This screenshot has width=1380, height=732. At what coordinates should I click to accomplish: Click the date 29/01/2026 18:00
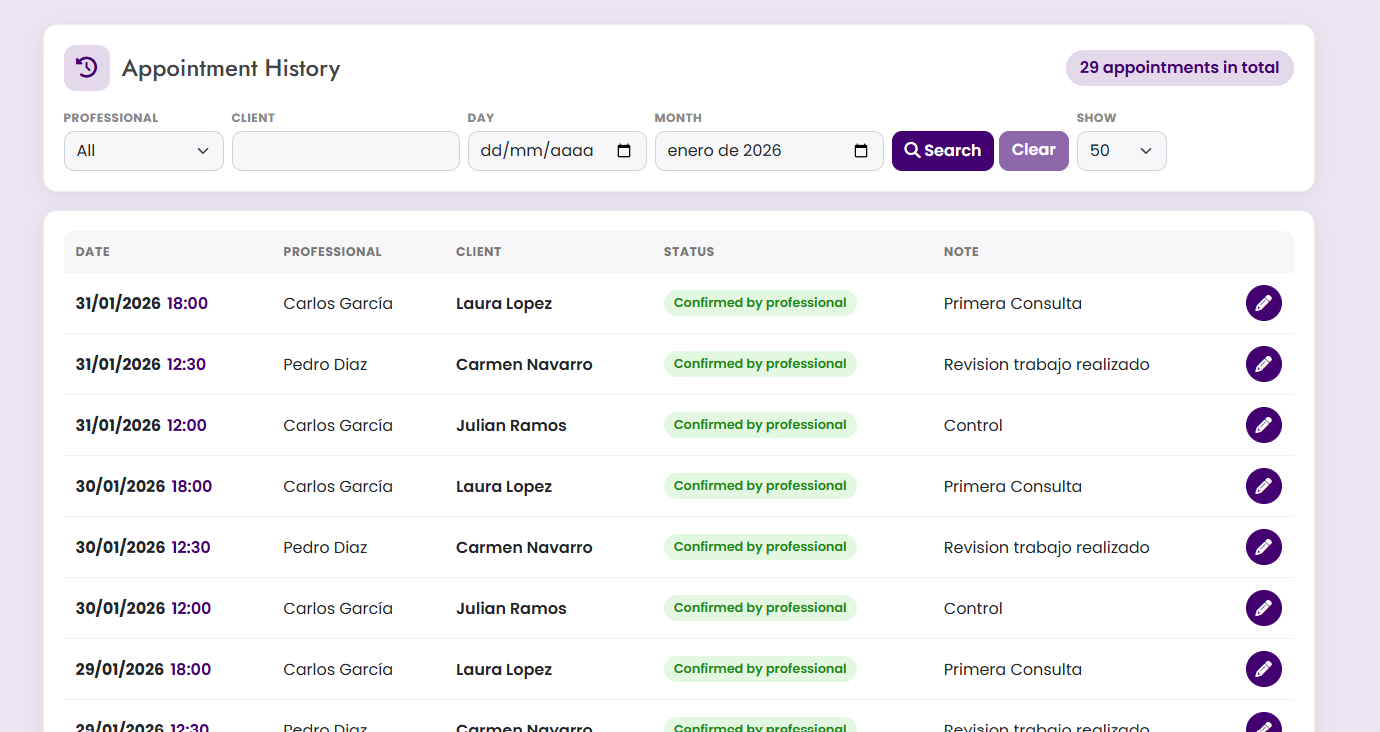point(144,670)
